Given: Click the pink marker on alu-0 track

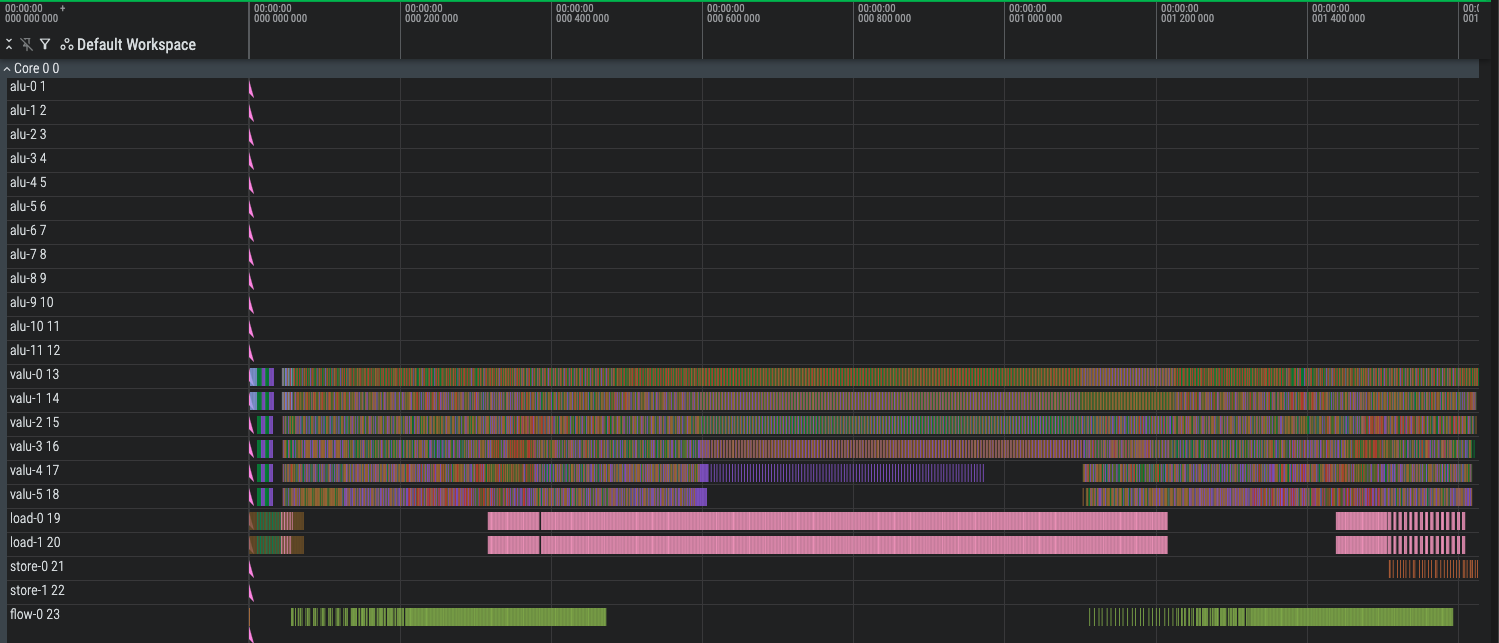Looking at the screenshot, I should (250, 86).
